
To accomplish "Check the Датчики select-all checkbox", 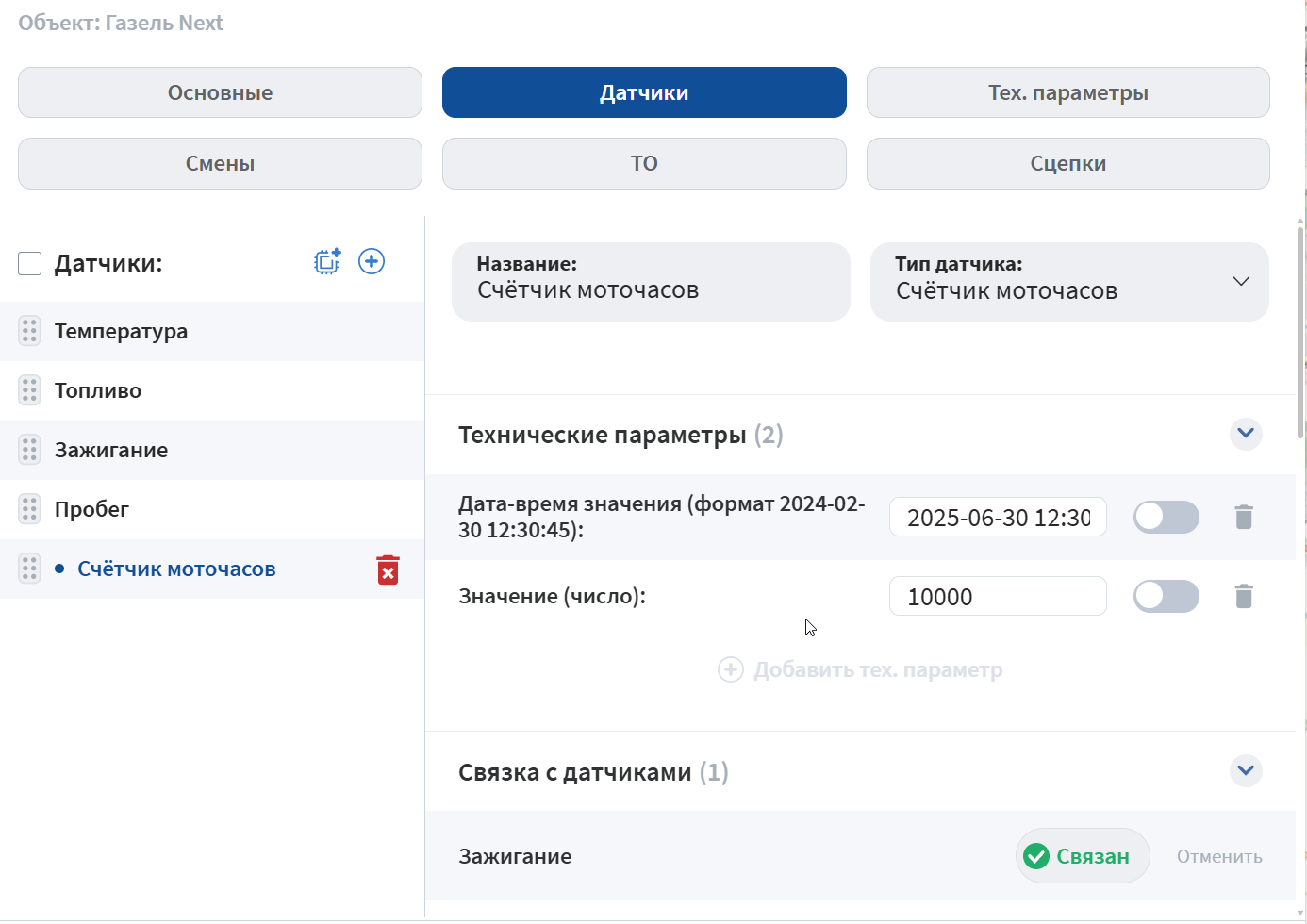I will tap(30, 263).
